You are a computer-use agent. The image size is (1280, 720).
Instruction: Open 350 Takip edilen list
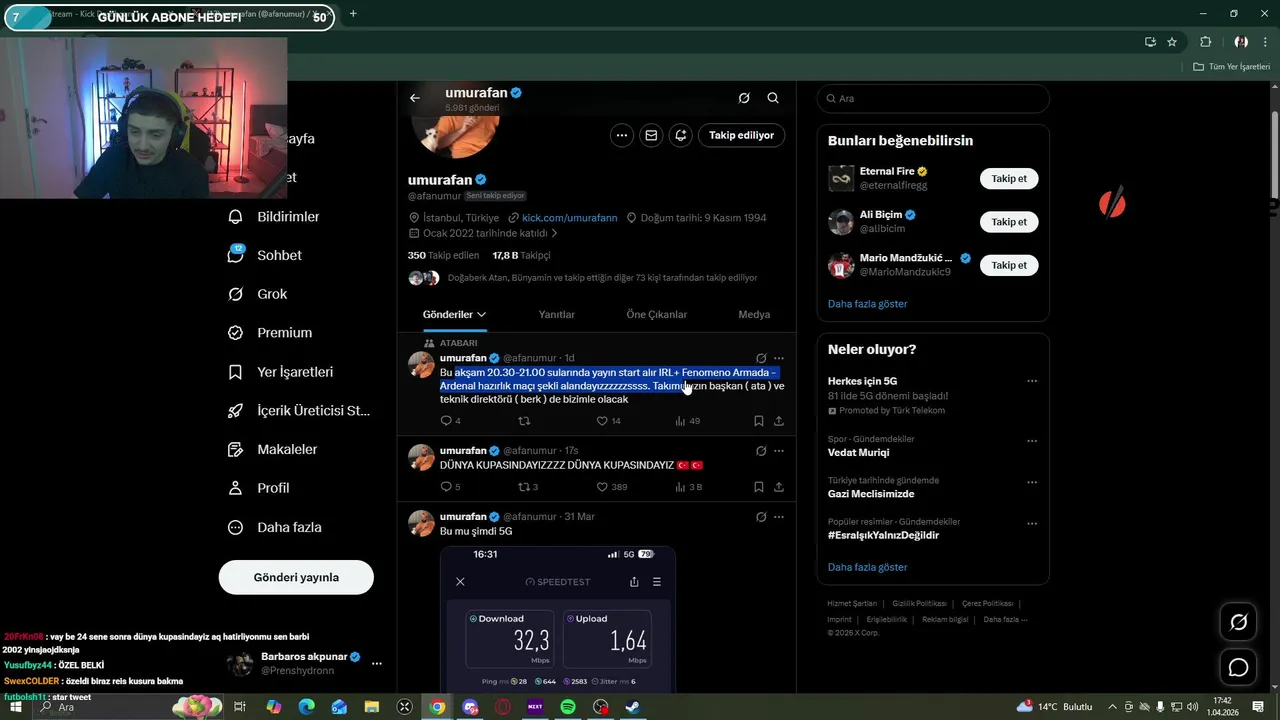(x=443, y=255)
